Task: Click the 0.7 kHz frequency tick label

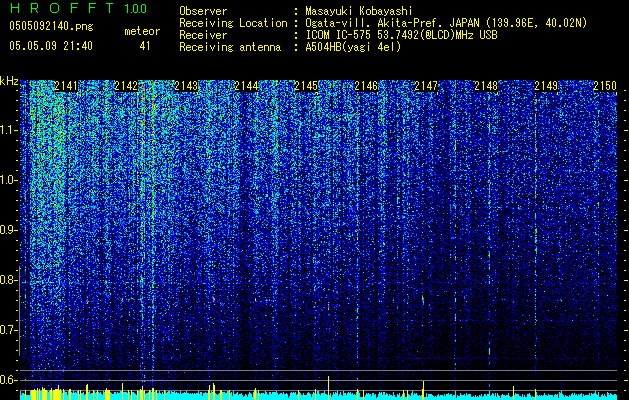Action: (x=8, y=330)
